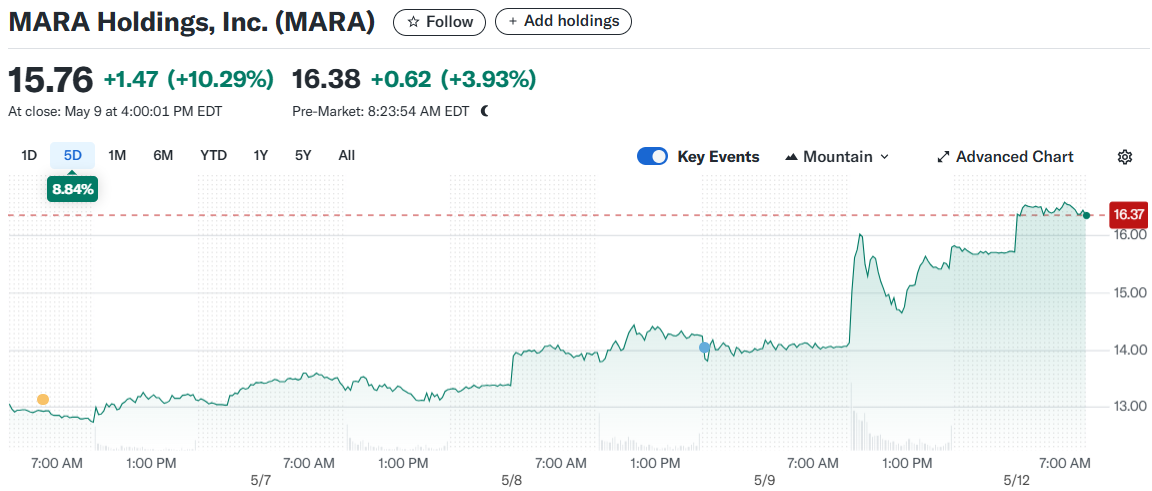Select the 5Y time range
The width and height of the screenshot is (1152, 491).
tap(303, 156)
